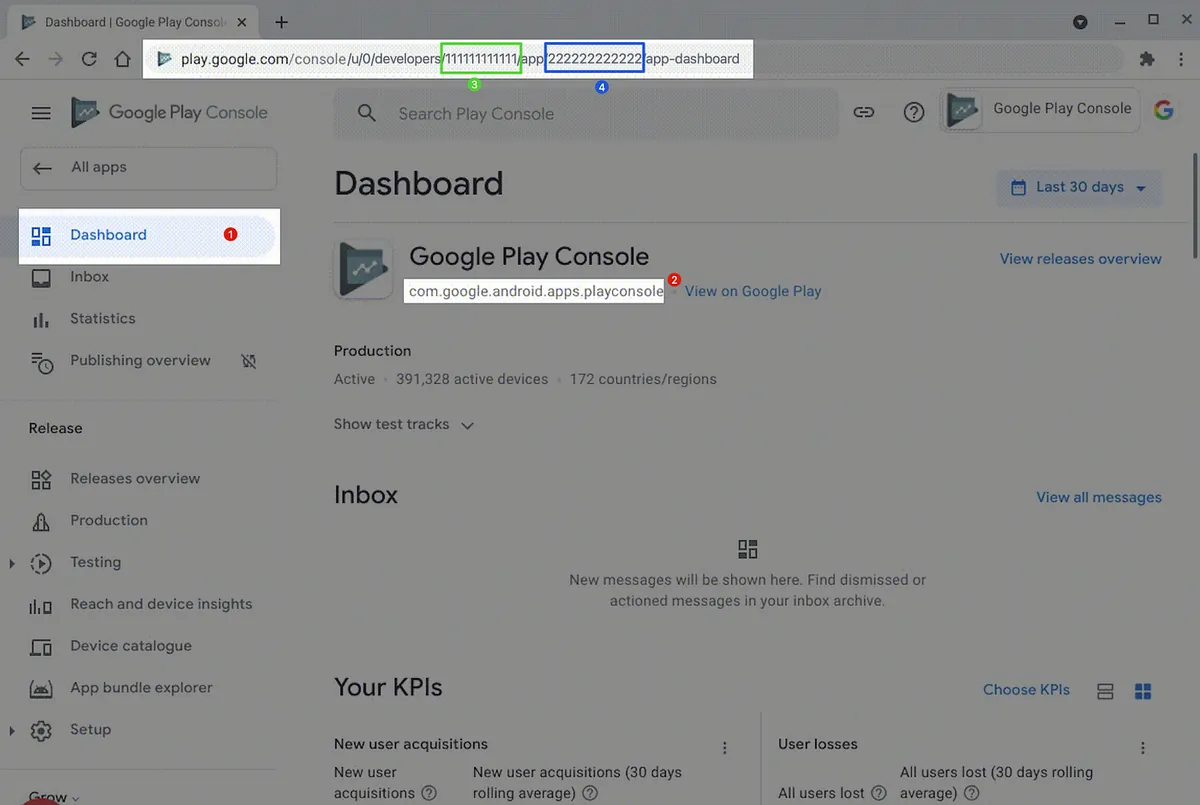1200x805 pixels.
Task: Expand the Setup sidebar section
Action: point(12,730)
